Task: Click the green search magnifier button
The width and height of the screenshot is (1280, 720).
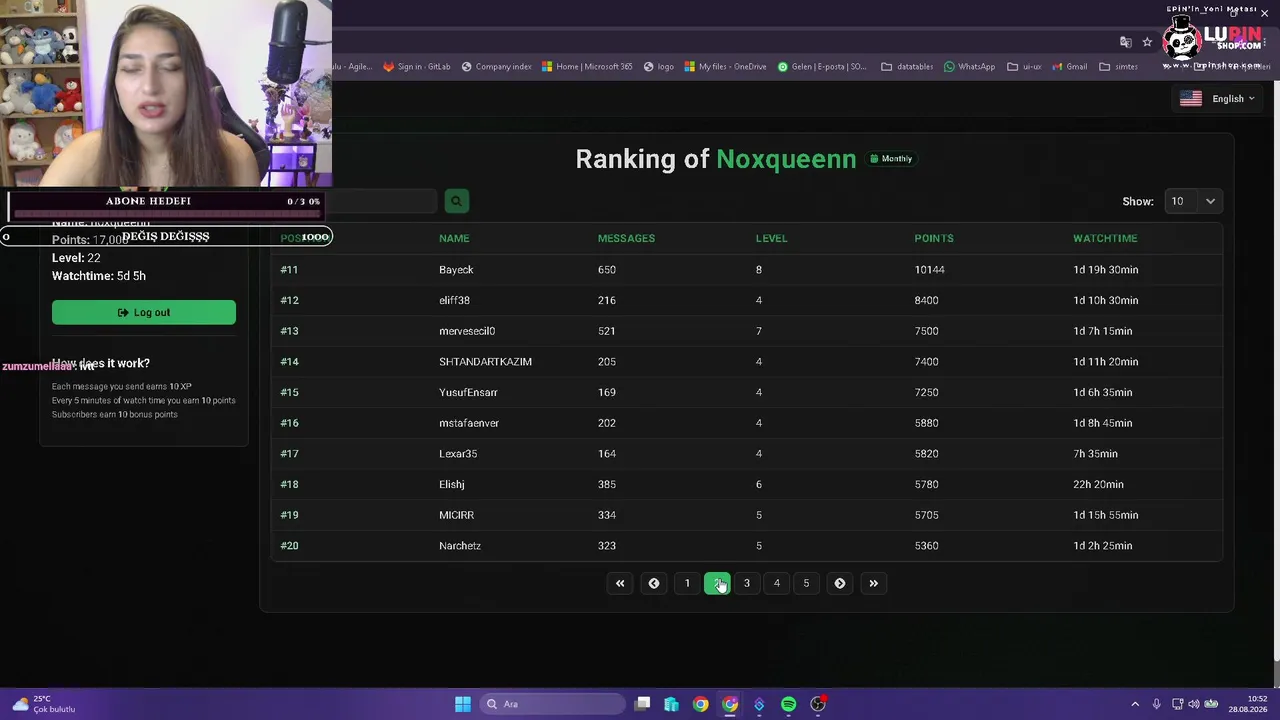Action: click(x=456, y=201)
